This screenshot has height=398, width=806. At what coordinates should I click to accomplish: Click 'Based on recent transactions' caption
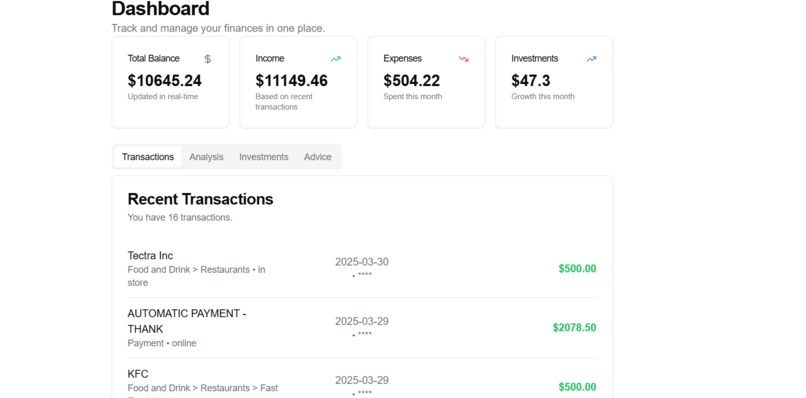click(284, 102)
